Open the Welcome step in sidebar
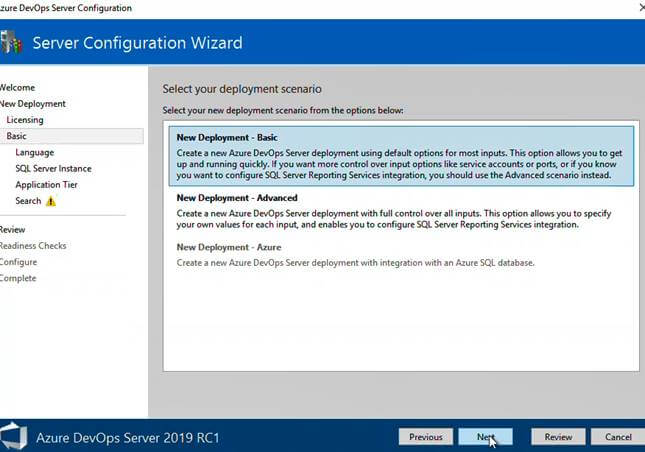The image size is (645, 452). [17, 88]
